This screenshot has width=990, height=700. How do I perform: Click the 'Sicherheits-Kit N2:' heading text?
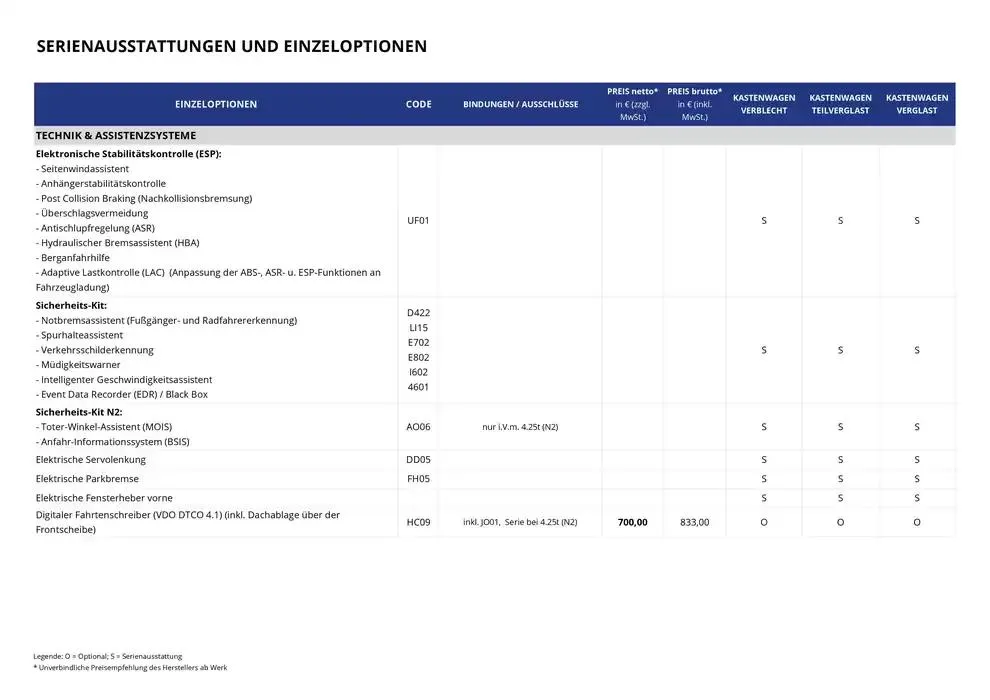tap(78, 411)
